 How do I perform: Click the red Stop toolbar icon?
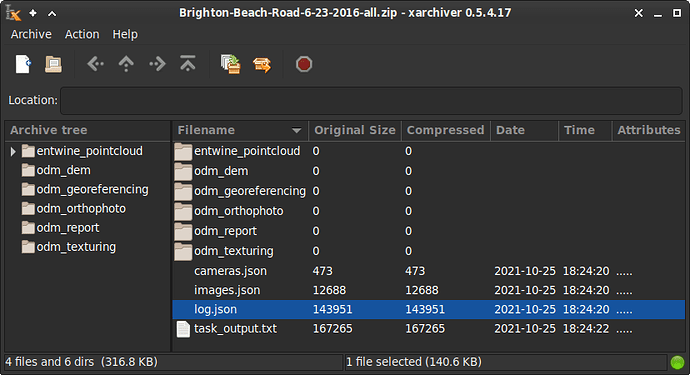click(x=304, y=64)
